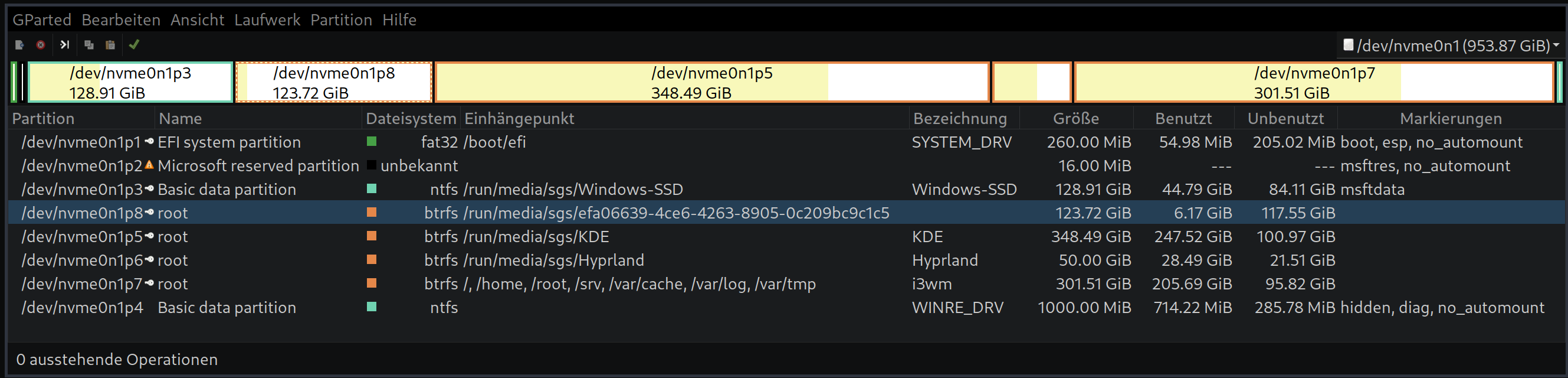Click the i3wm label cell

pyautogui.click(x=932, y=283)
